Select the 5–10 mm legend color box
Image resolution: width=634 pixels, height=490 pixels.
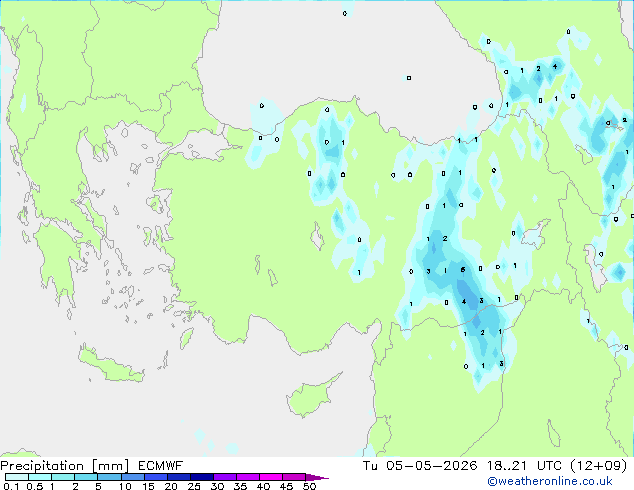(x=109, y=477)
